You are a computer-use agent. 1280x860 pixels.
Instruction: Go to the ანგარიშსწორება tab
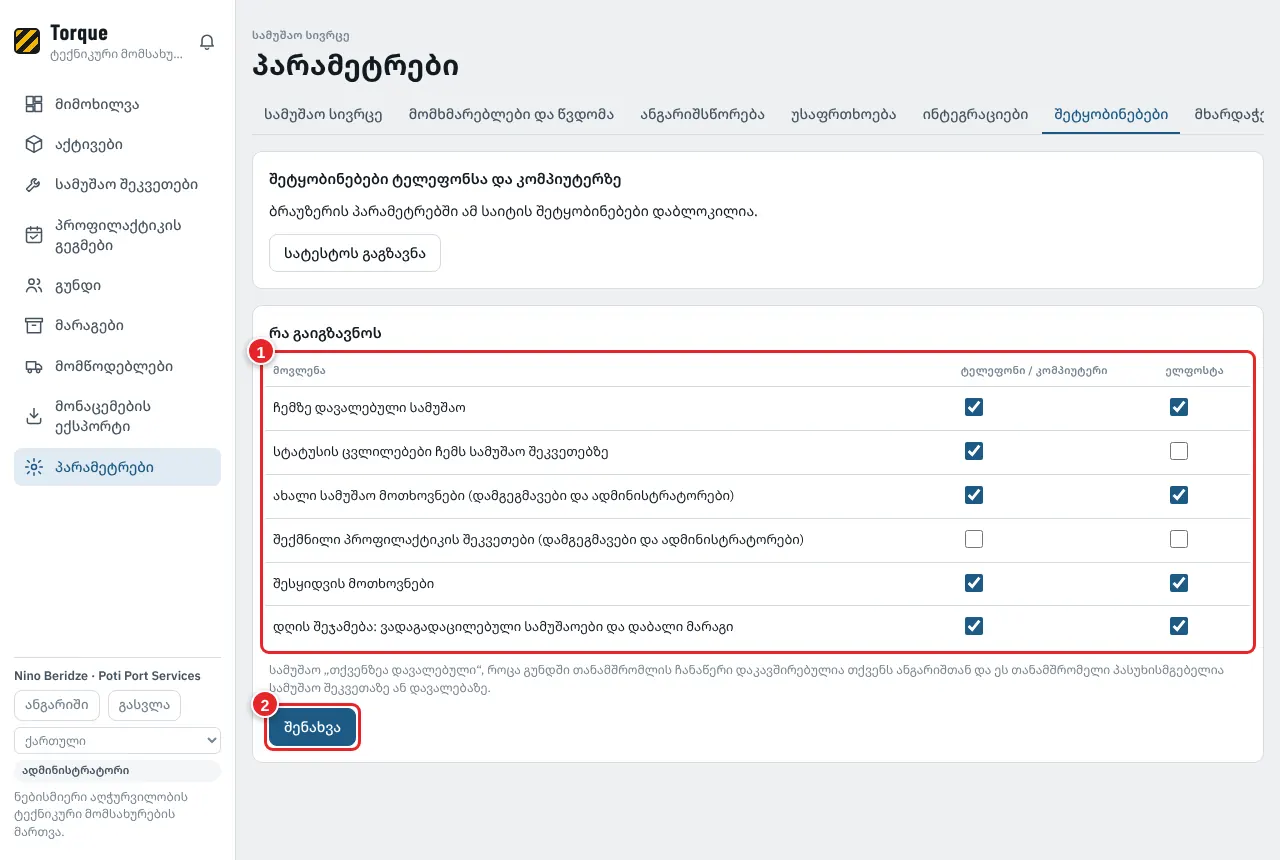[x=703, y=114]
